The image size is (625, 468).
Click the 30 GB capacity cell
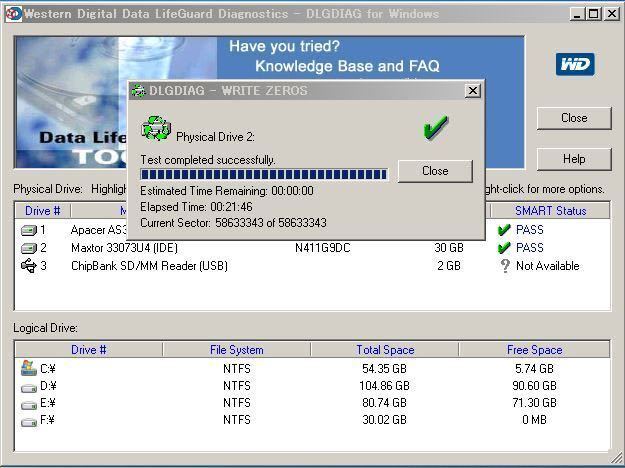click(449, 248)
